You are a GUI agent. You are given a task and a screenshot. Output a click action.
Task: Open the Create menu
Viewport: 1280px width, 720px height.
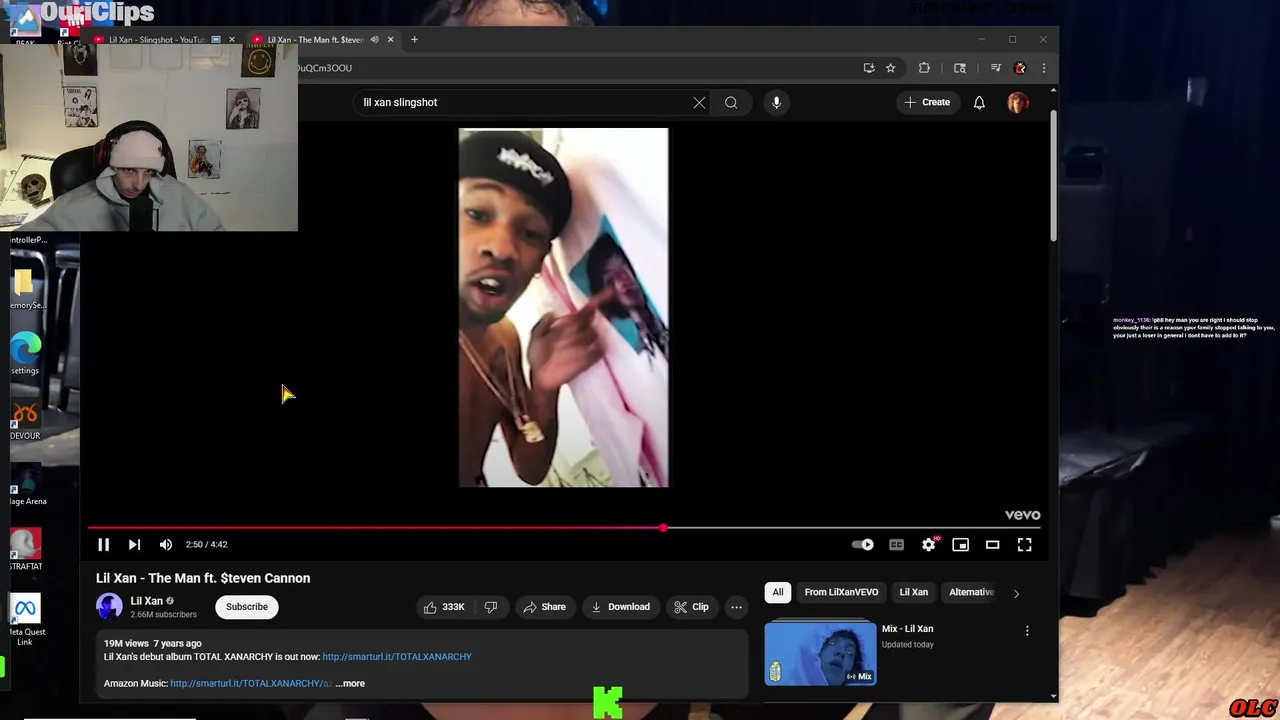[927, 102]
